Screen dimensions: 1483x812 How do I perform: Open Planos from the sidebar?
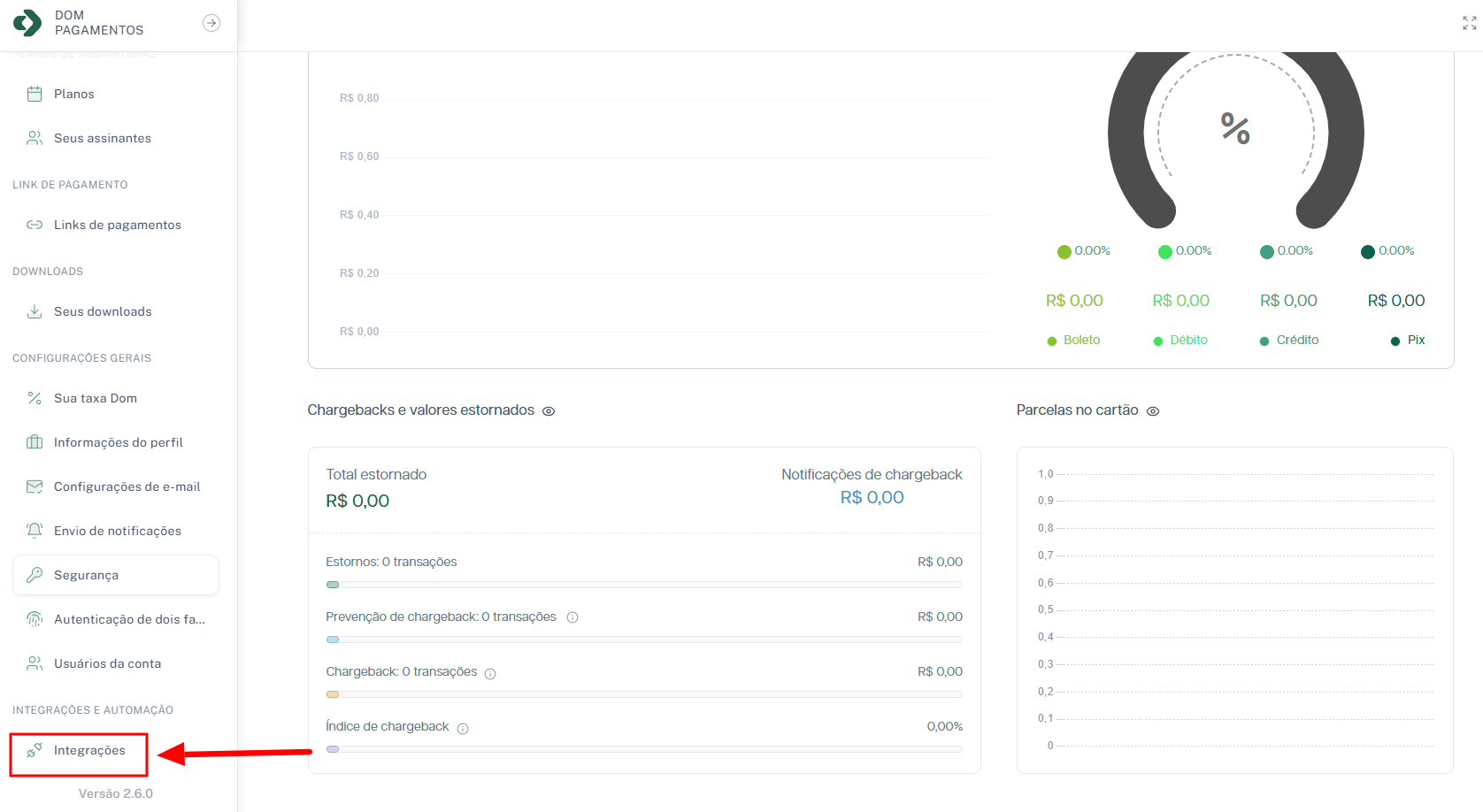73,94
